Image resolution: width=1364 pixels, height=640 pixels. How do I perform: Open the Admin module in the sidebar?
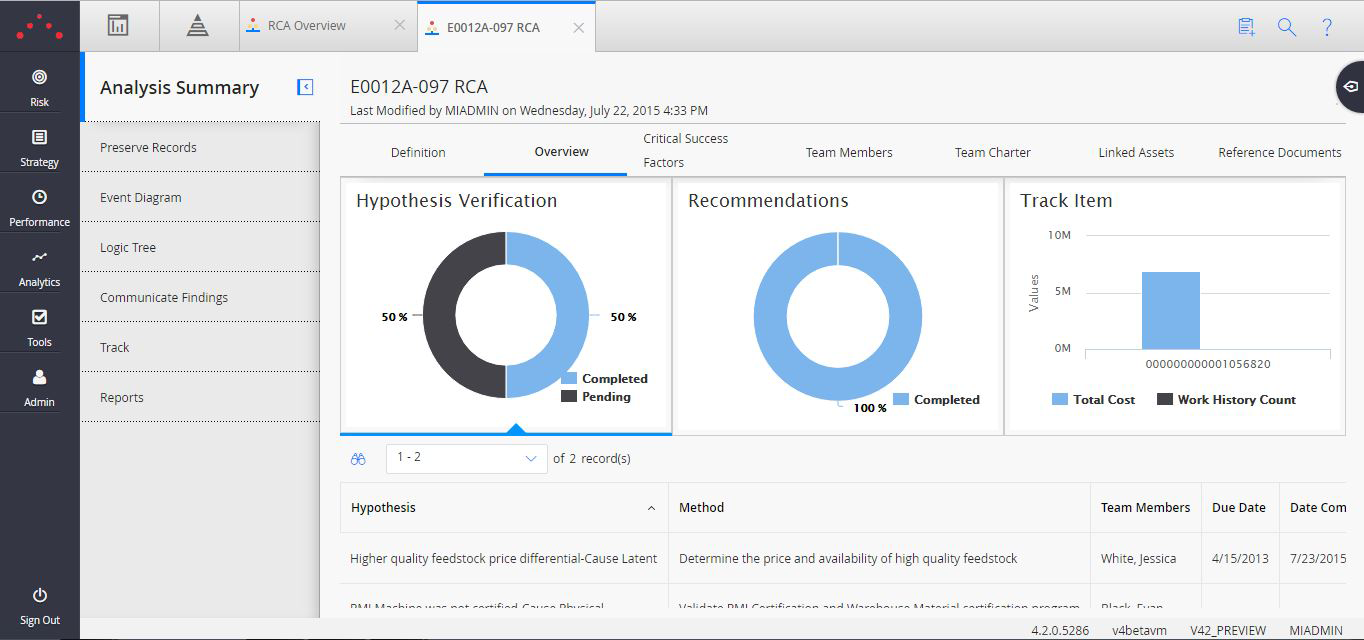tap(38, 388)
